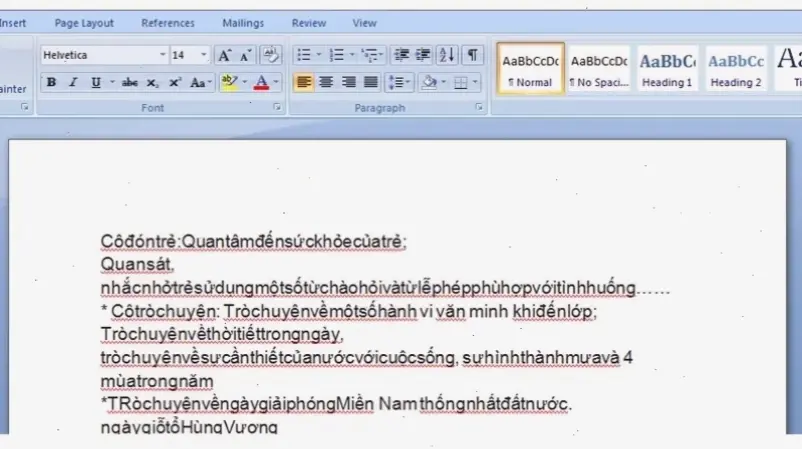Toggle Show/Hide paragraph marks
Viewport: 802px width, 449px height.
coord(473,55)
